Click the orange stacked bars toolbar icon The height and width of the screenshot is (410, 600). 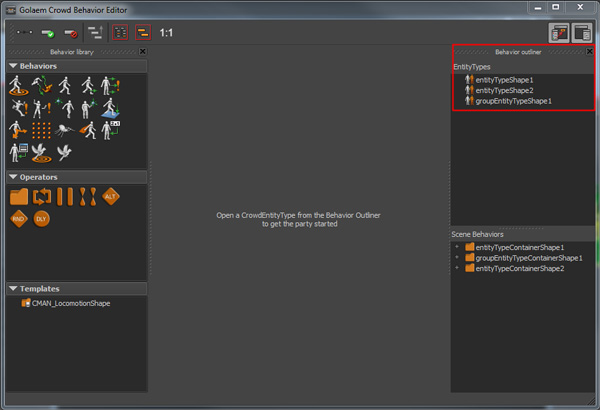(x=143, y=33)
